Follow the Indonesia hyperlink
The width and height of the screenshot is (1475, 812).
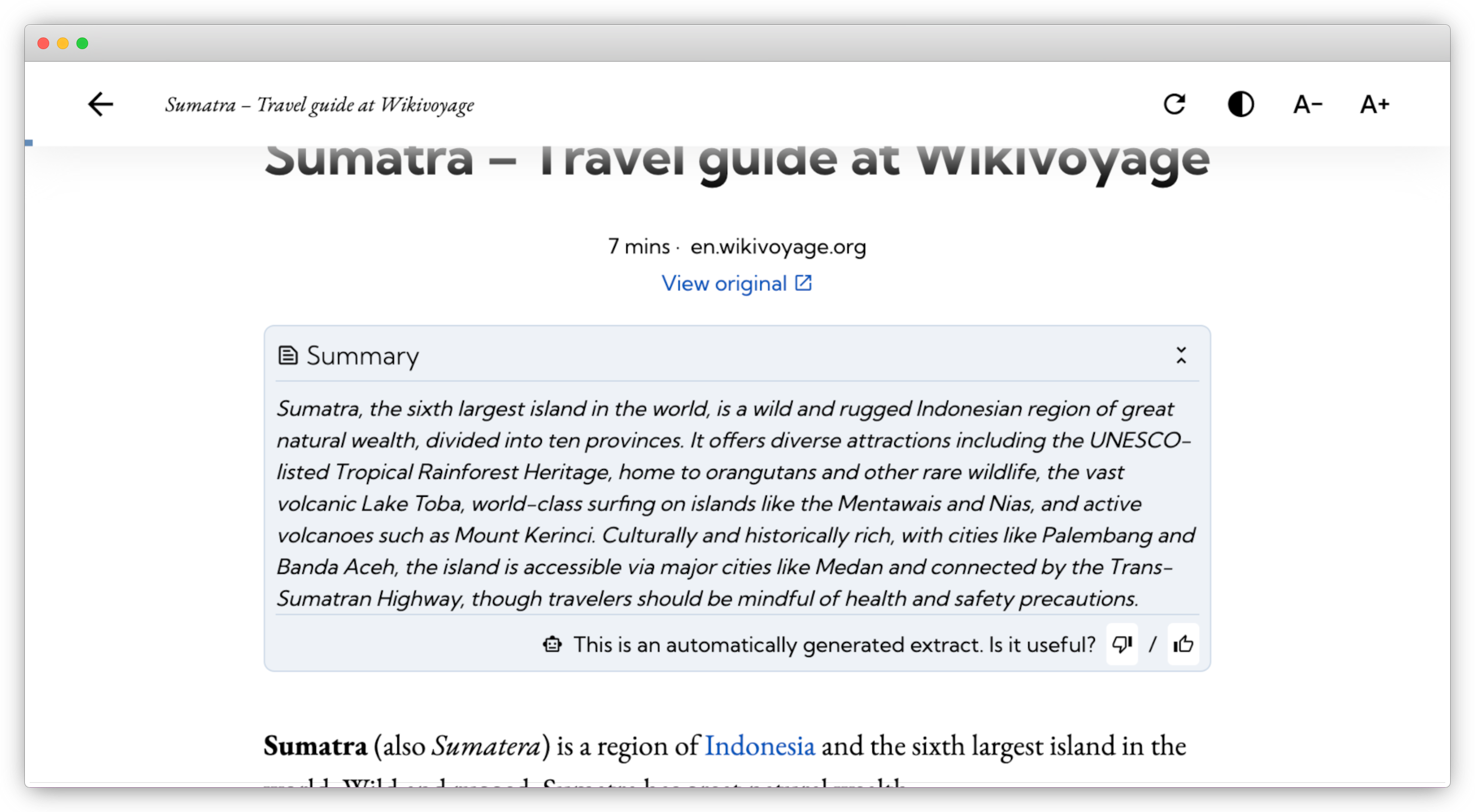click(x=759, y=746)
